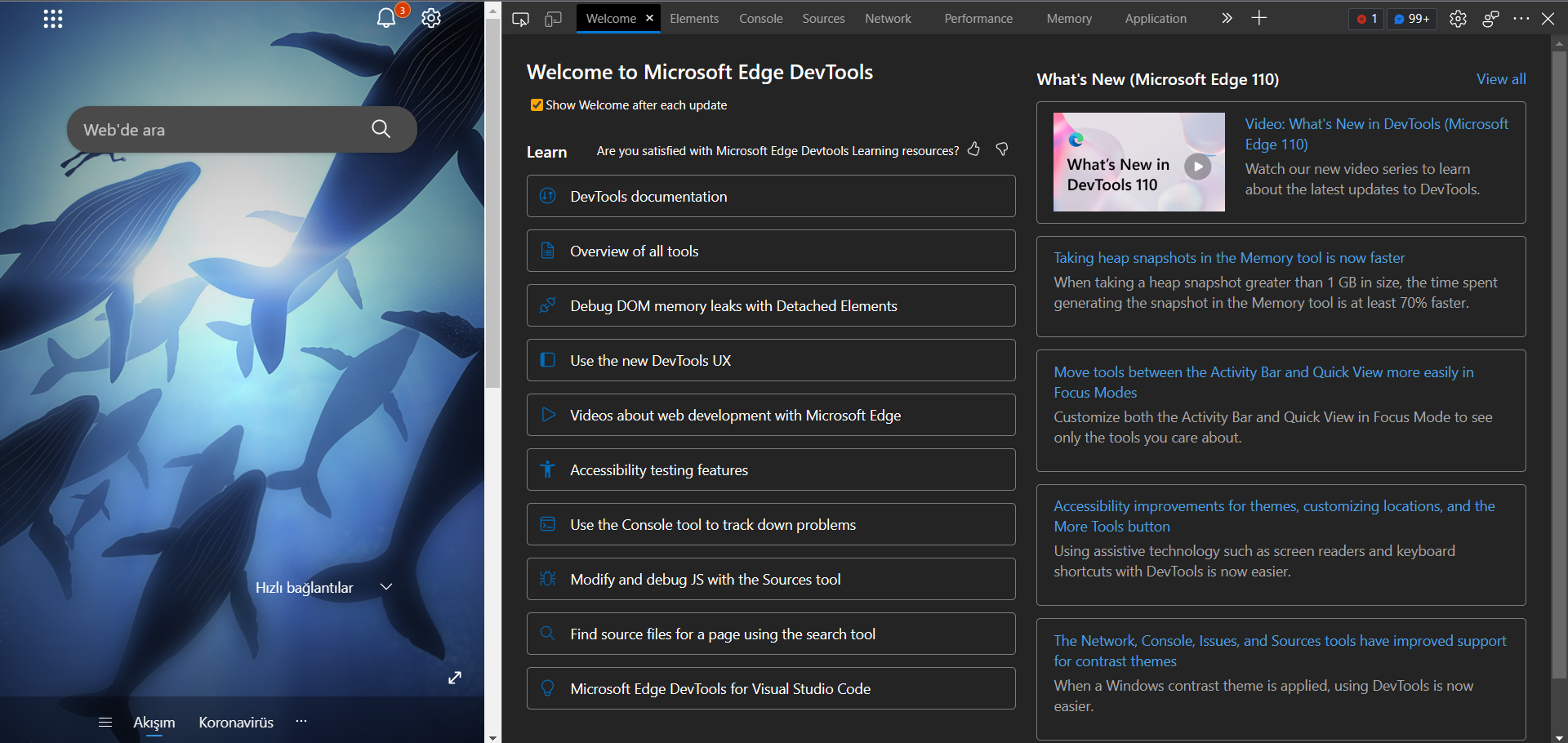Click the plus icon to add tool
1568x743 pixels.
click(1259, 18)
